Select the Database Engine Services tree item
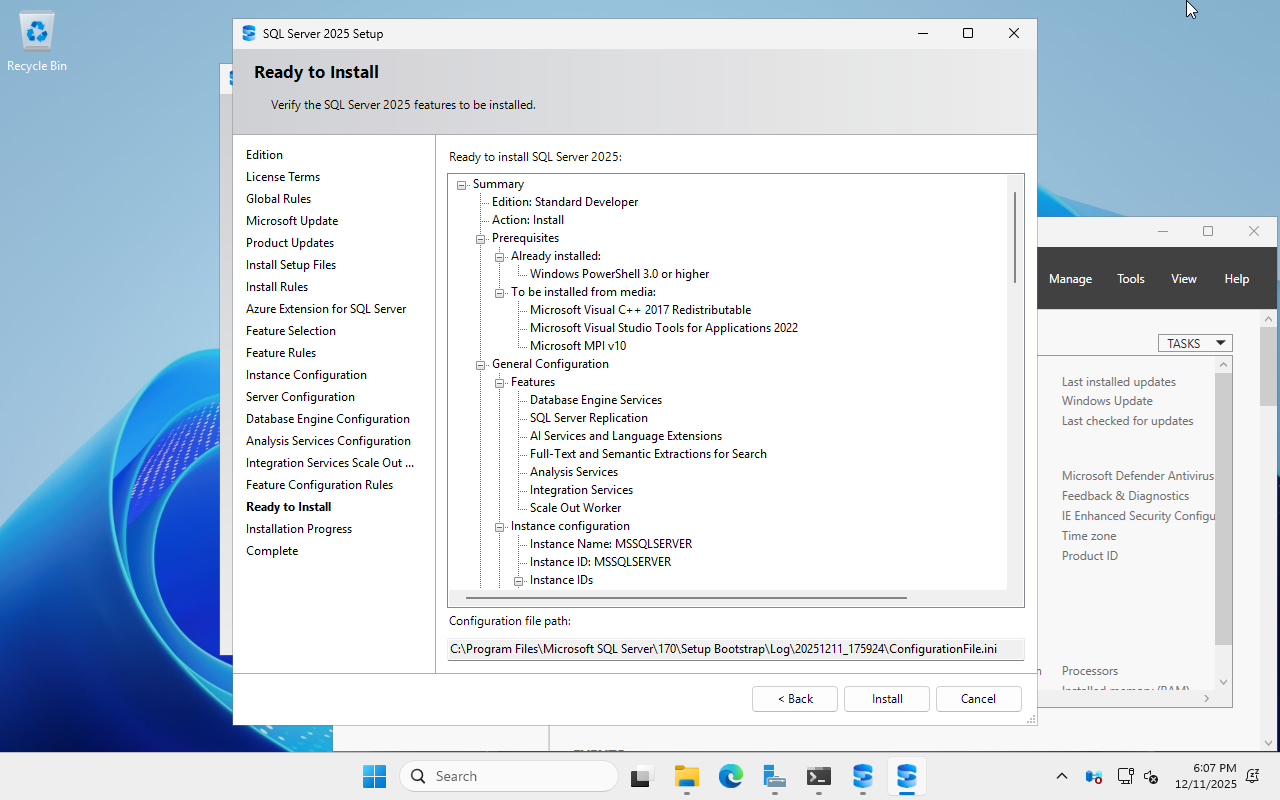1280x800 pixels. [596, 400]
